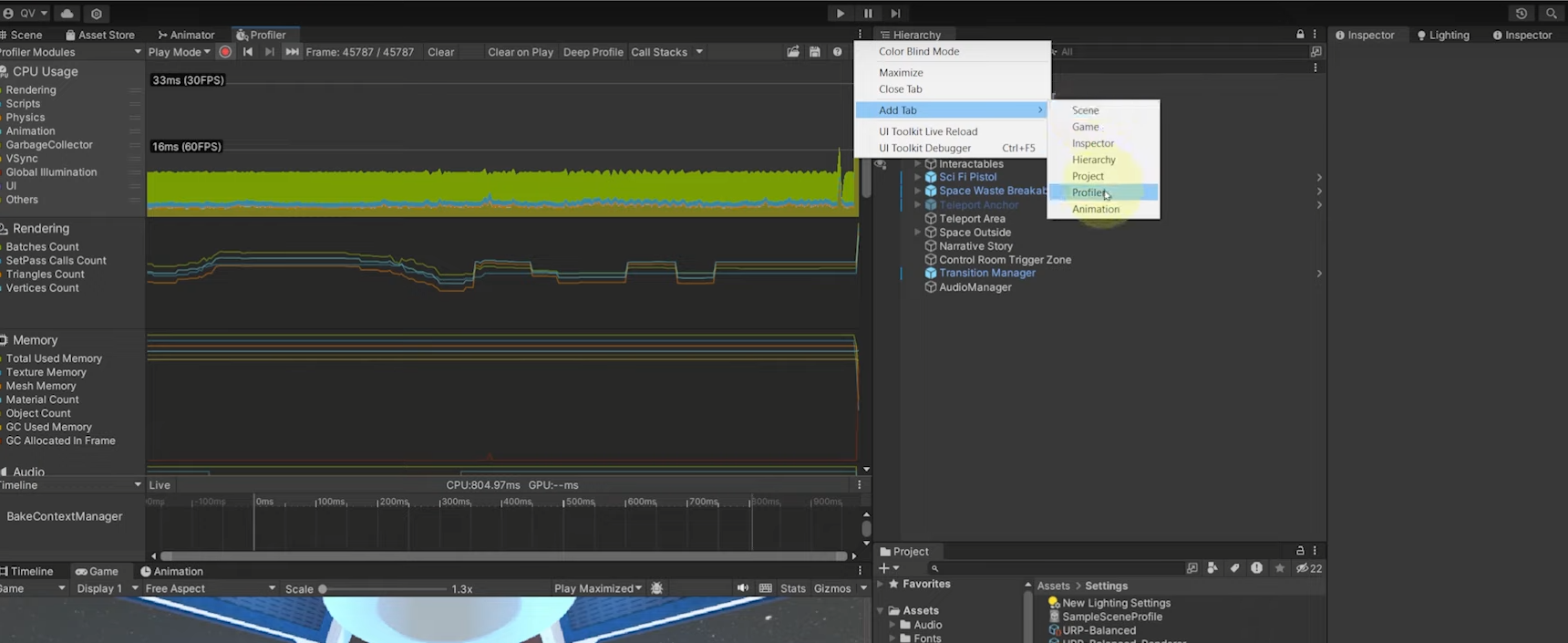Toggle the profiler record button
The image size is (1568, 643).
tap(225, 52)
